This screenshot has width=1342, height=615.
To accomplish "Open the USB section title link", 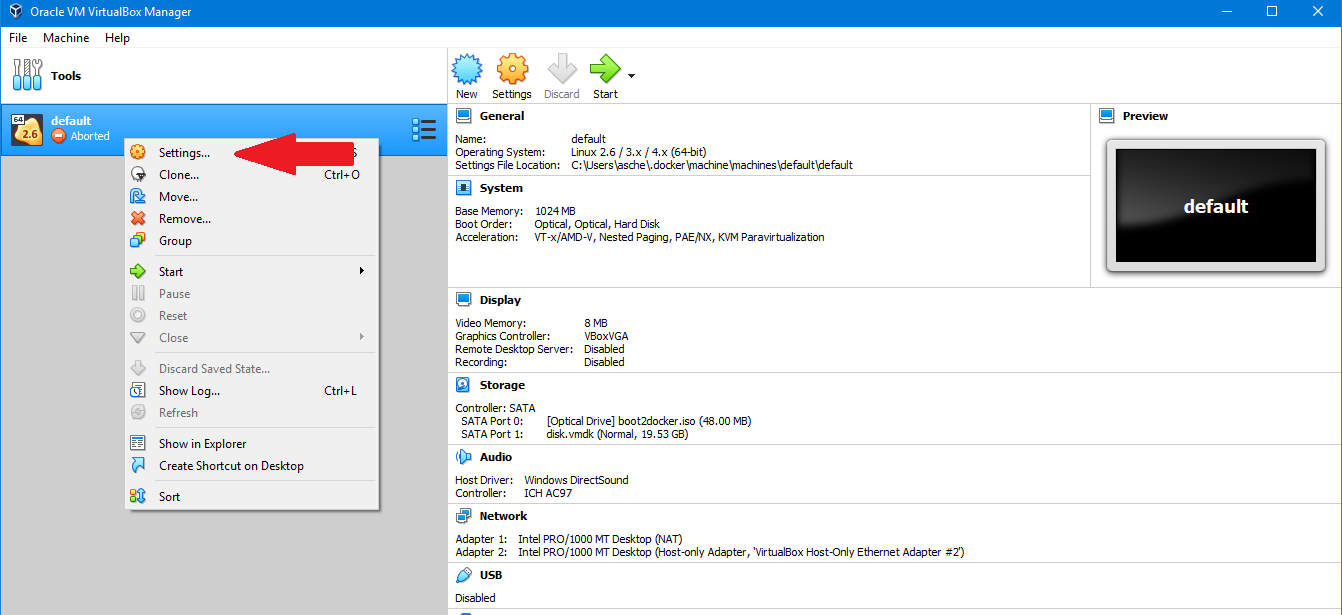I will (x=491, y=575).
